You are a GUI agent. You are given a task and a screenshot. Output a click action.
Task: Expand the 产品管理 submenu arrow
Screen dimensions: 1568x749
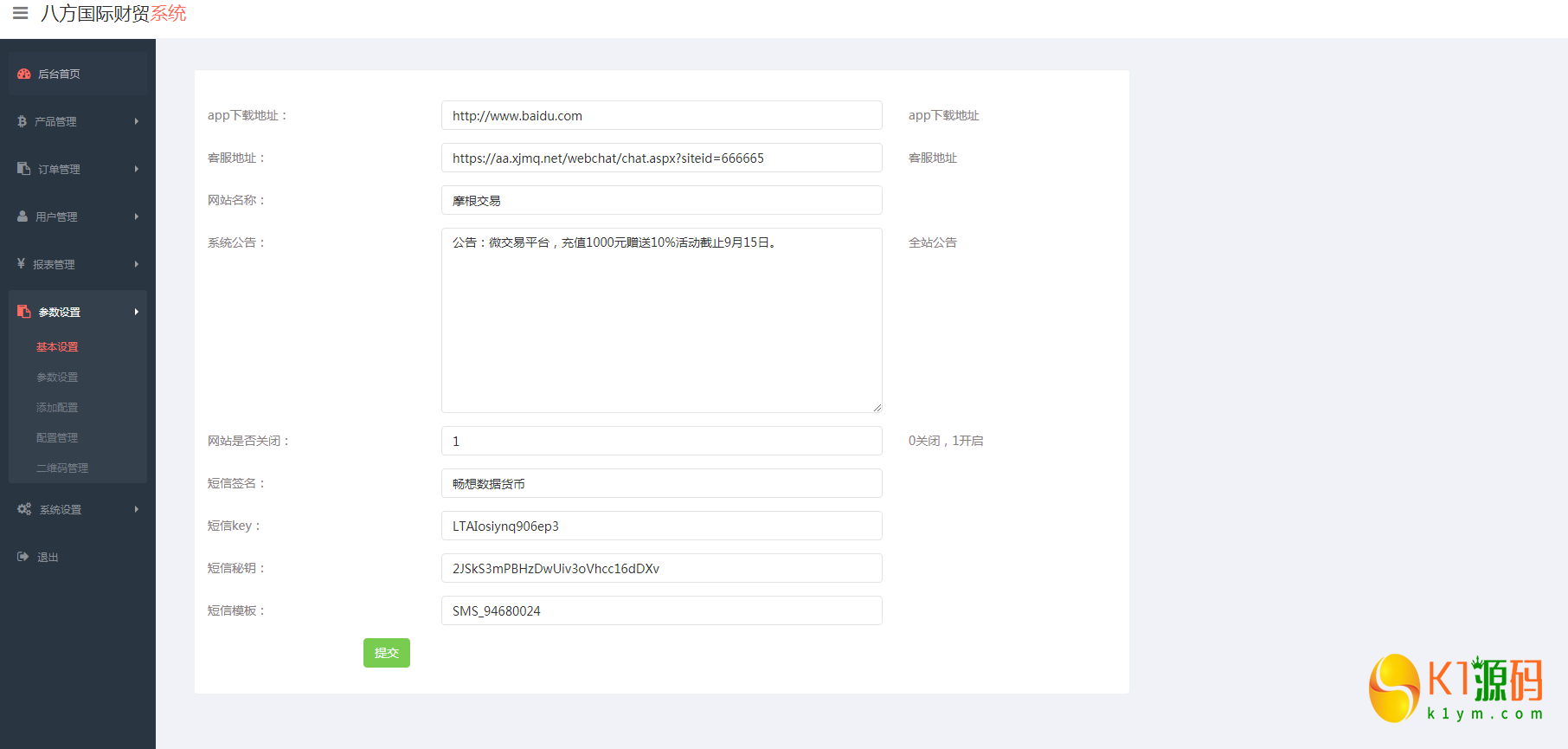tap(137, 121)
